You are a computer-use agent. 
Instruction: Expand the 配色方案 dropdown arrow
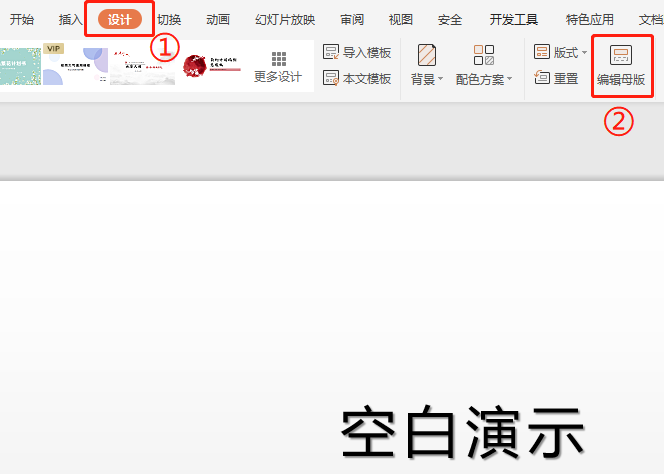[x=509, y=79]
